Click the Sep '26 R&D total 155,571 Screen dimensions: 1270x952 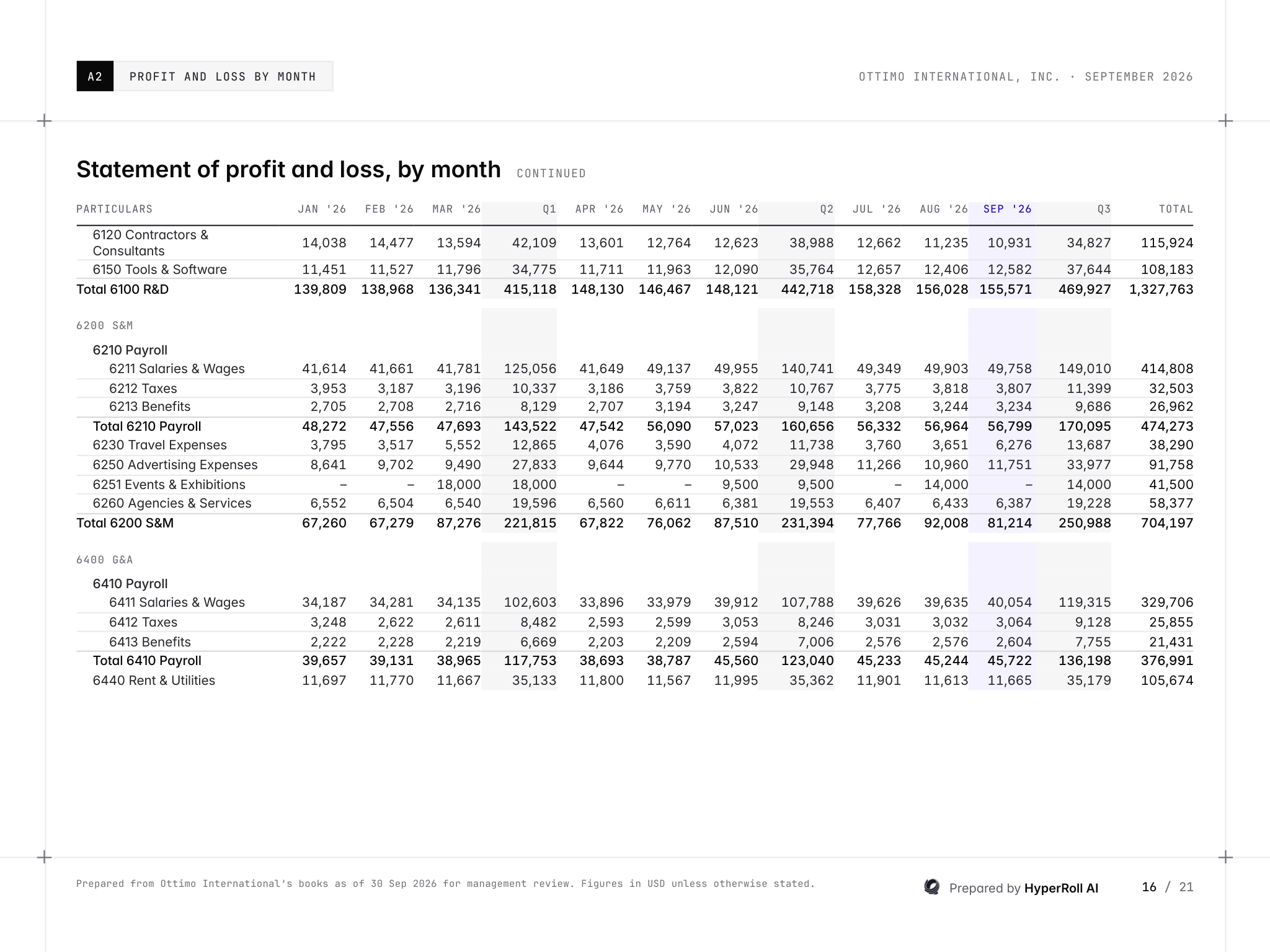pos(1005,289)
